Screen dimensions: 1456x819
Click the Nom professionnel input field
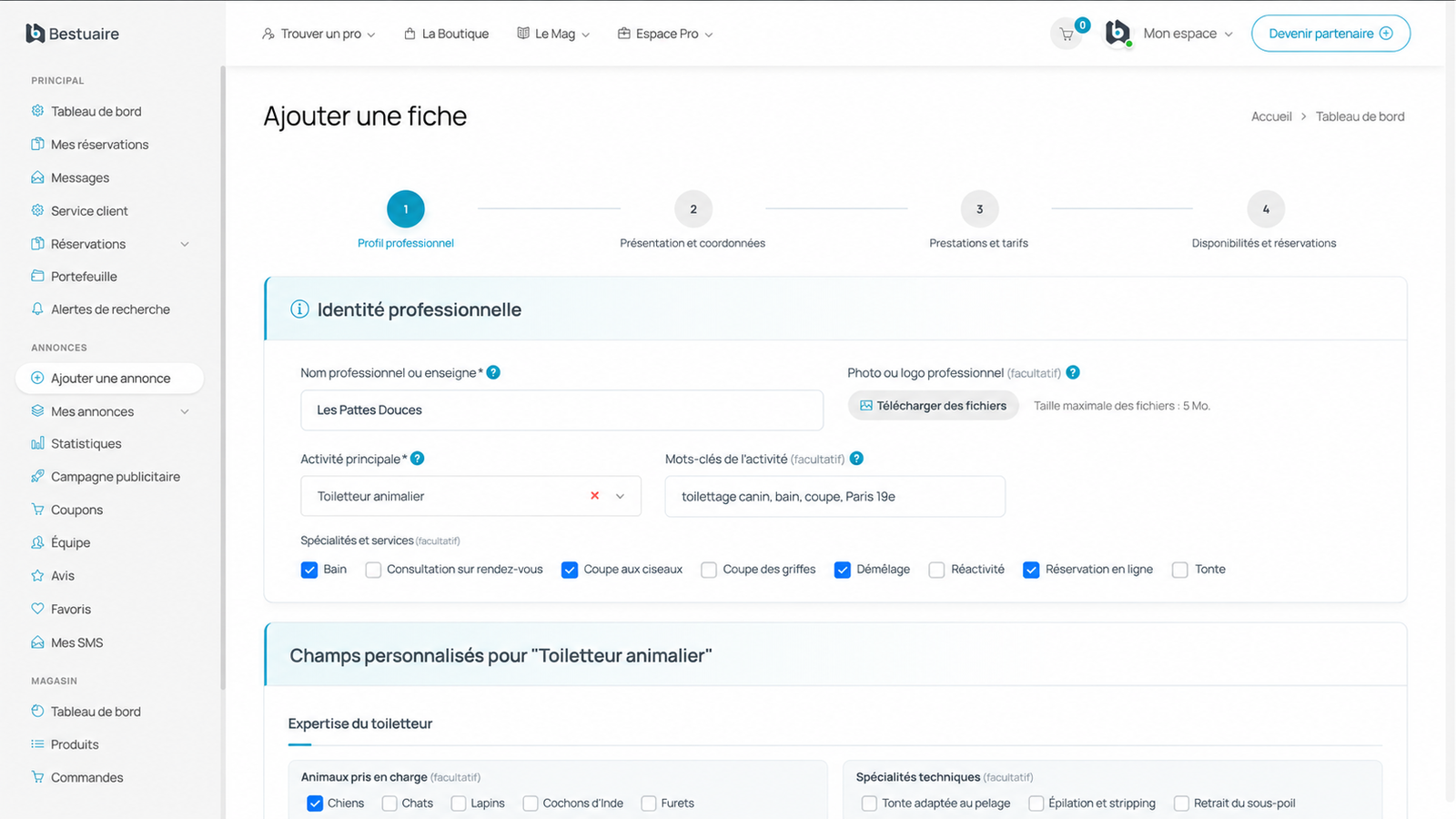(561, 410)
